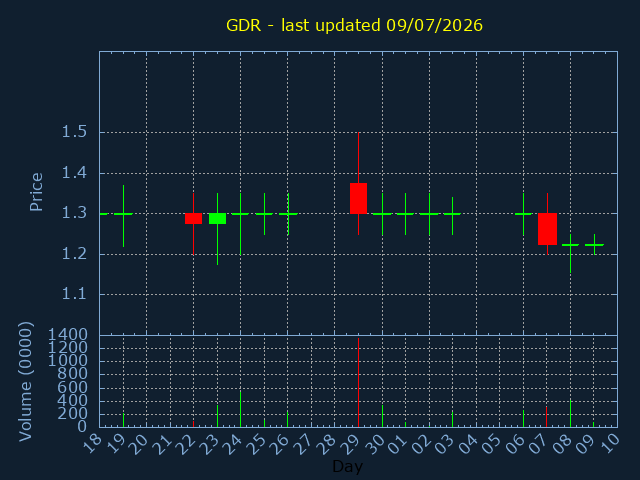The image size is (640, 480).
Task: Click the 1.5 price axis label
Action: pos(74,132)
